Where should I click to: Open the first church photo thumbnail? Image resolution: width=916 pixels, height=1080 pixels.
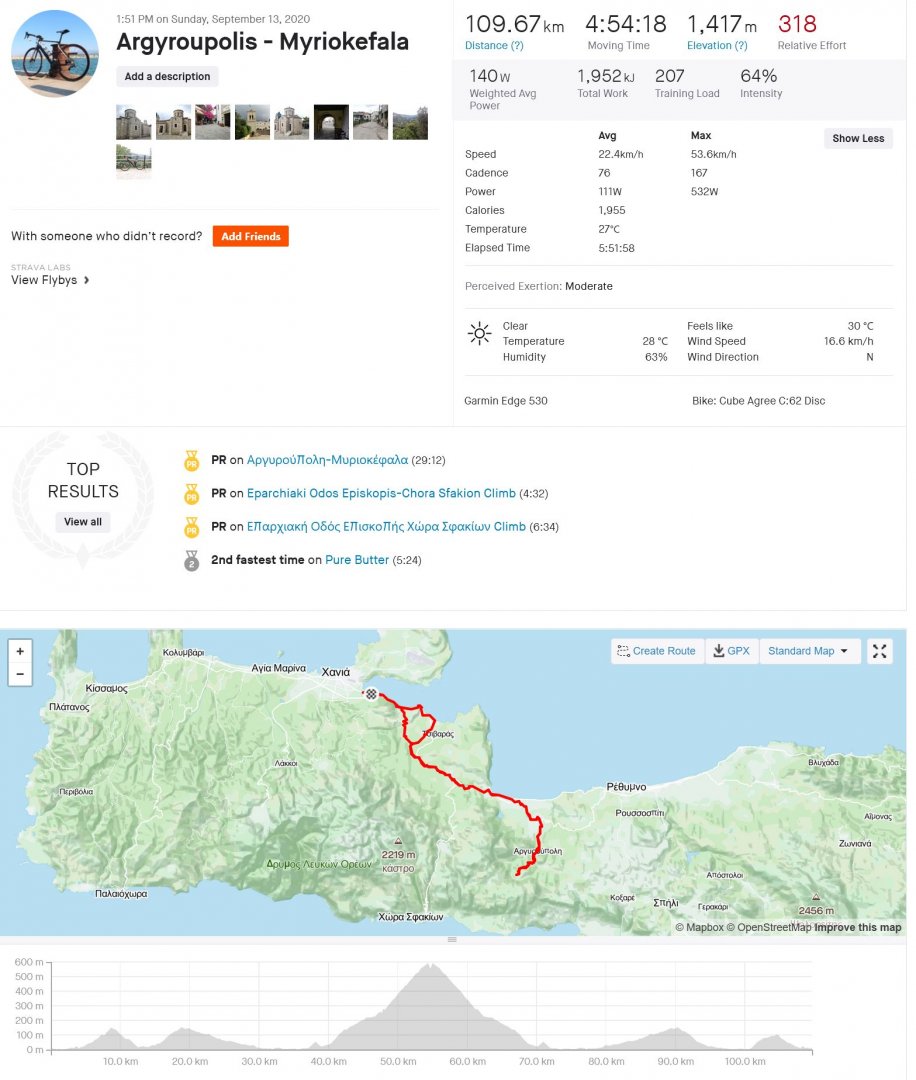(x=133, y=122)
